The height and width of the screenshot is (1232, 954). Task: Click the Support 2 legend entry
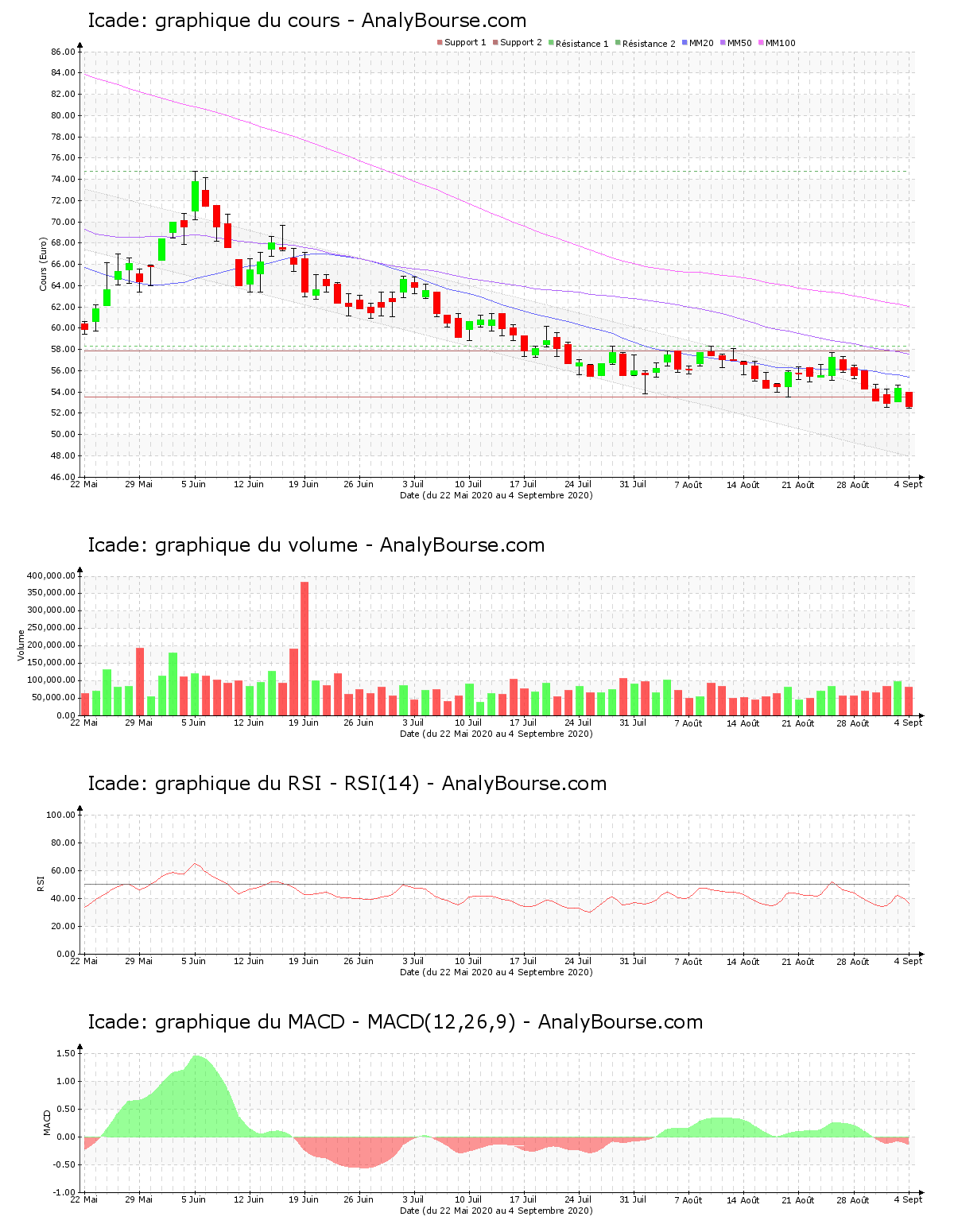(517, 43)
